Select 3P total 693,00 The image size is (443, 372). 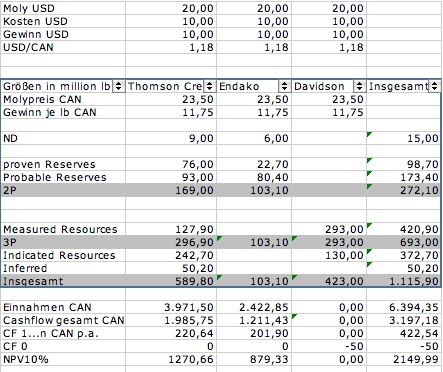point(404,242)
